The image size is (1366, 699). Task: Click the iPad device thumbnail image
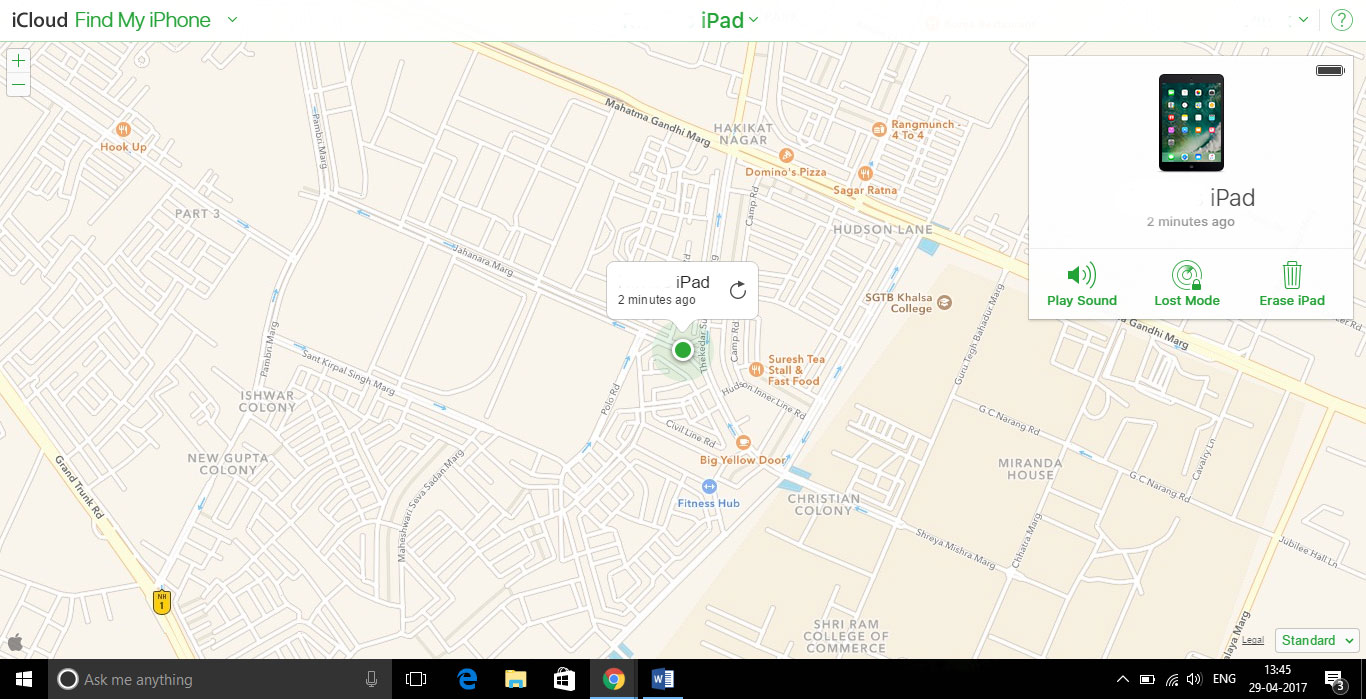[1191, 122]
